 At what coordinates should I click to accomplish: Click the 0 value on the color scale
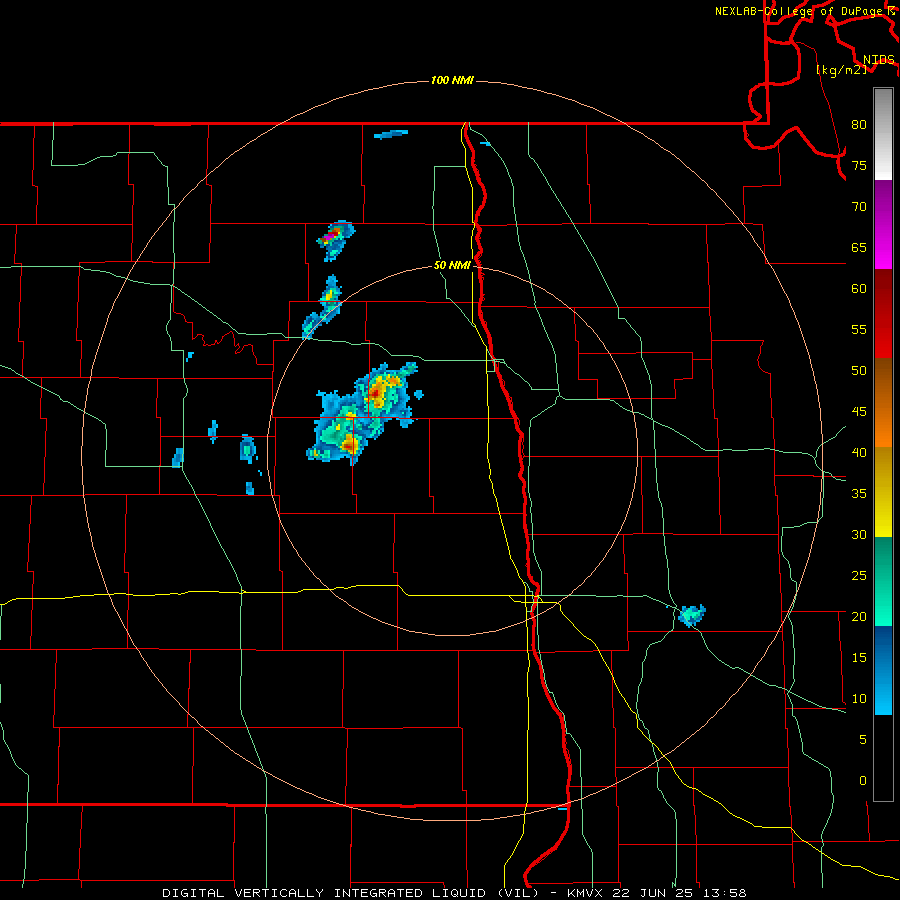pos(863,781)
